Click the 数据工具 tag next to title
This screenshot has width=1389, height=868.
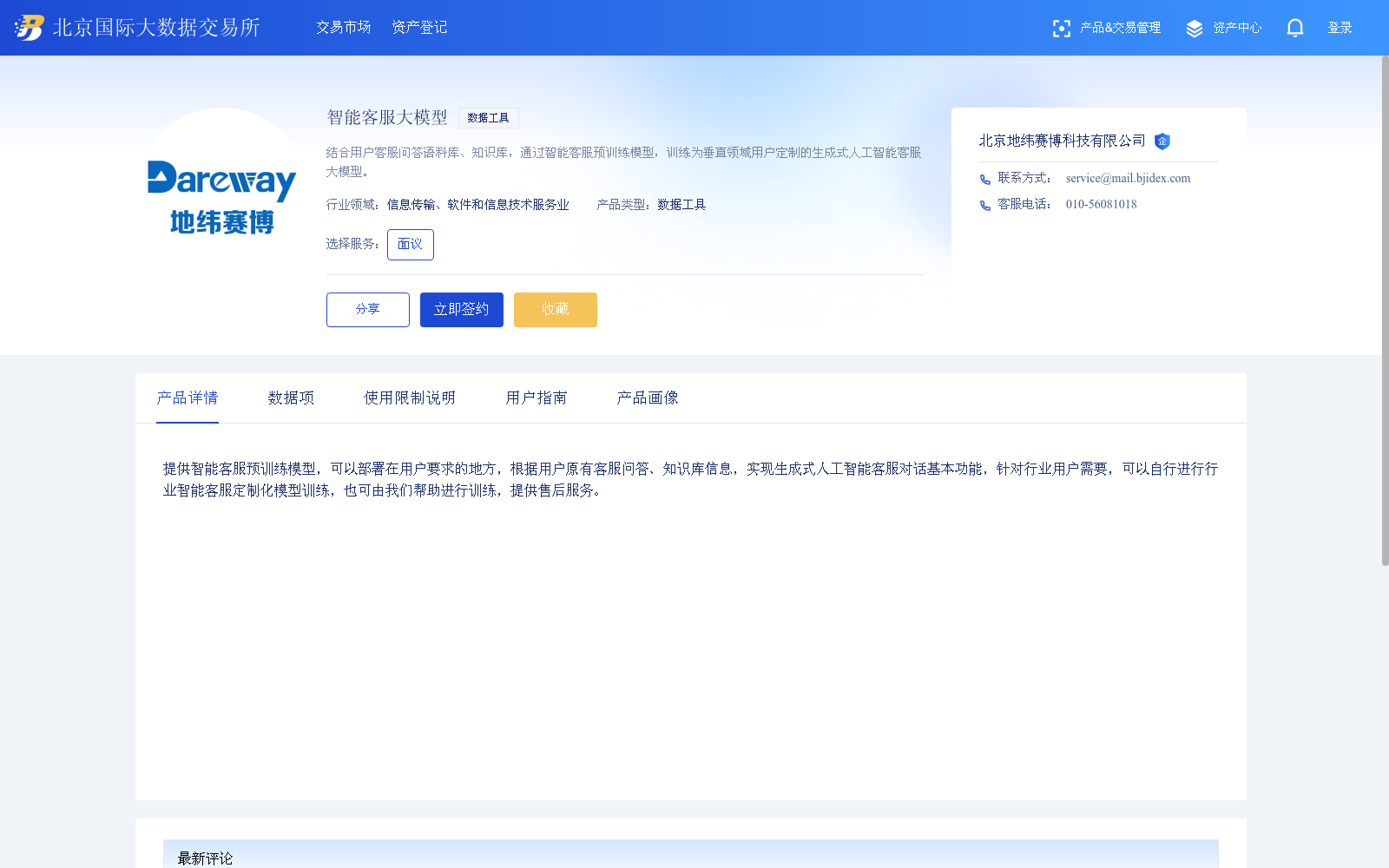(x=489, y=118)
